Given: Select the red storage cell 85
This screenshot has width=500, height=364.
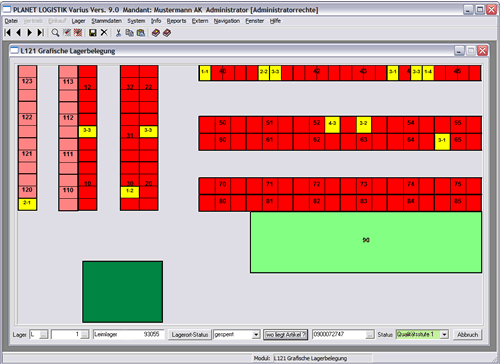Looking at the screenshot, I should point(458,203).
